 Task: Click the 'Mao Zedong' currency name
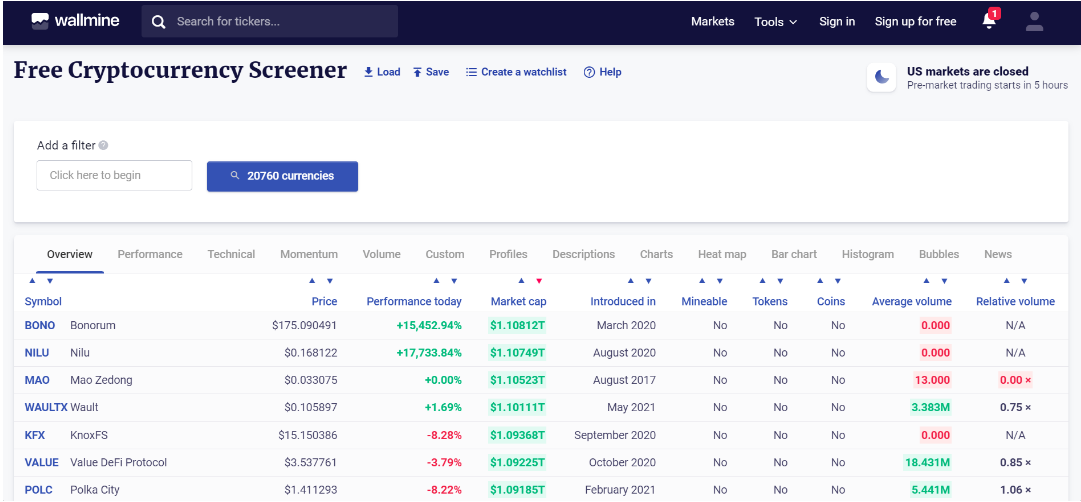click(x=101, y=380)
